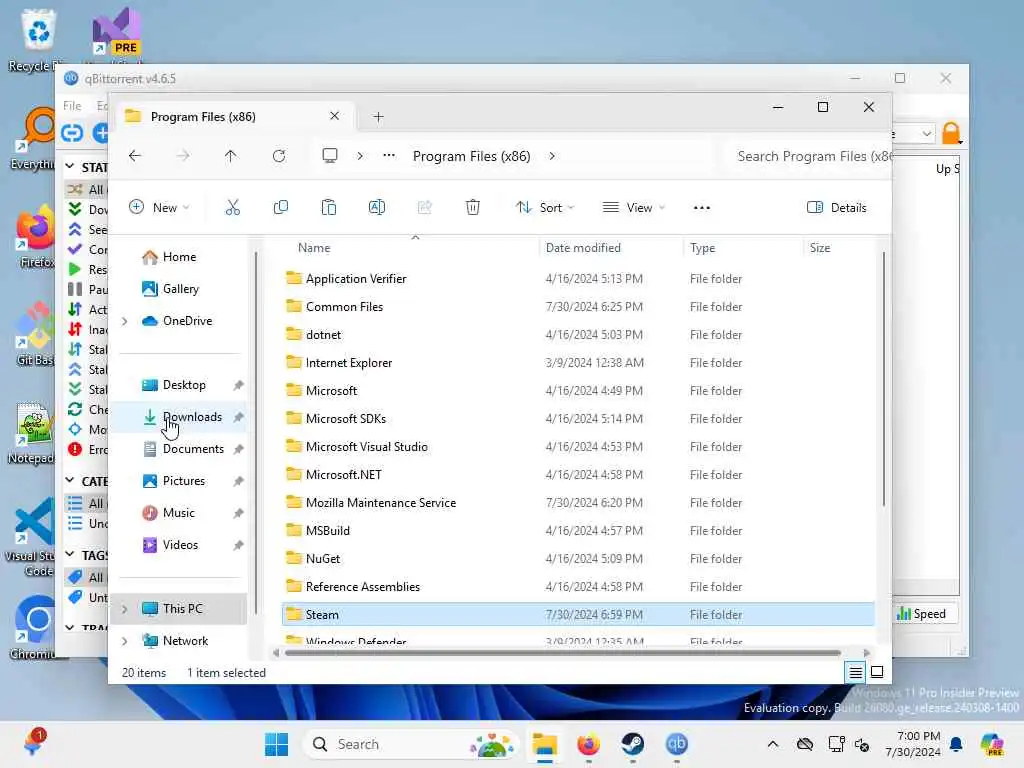Open the notification bell in the system tray
This screenshot has width=1024, height=768.
[956, 744]
